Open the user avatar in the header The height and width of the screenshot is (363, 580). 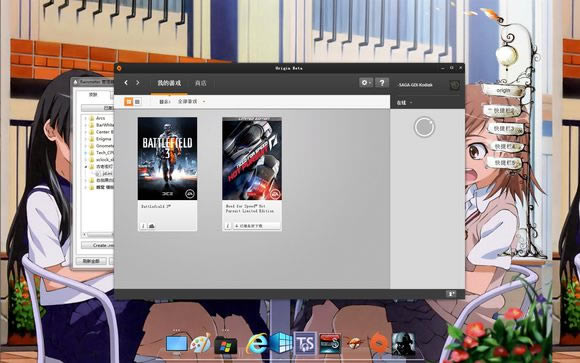click(x=455, y=85)
